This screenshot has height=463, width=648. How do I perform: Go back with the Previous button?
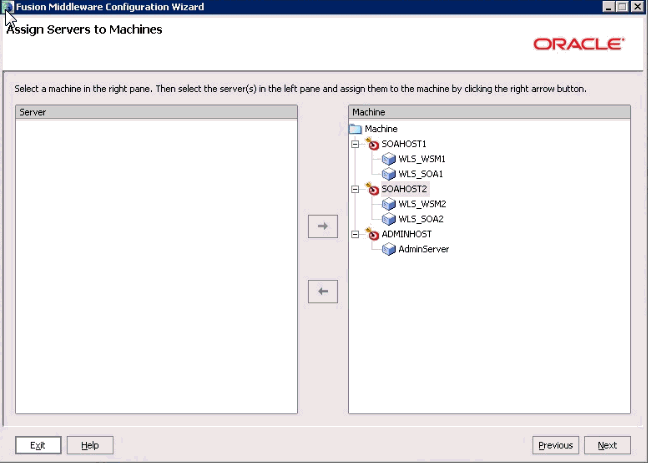coord(555,445)
